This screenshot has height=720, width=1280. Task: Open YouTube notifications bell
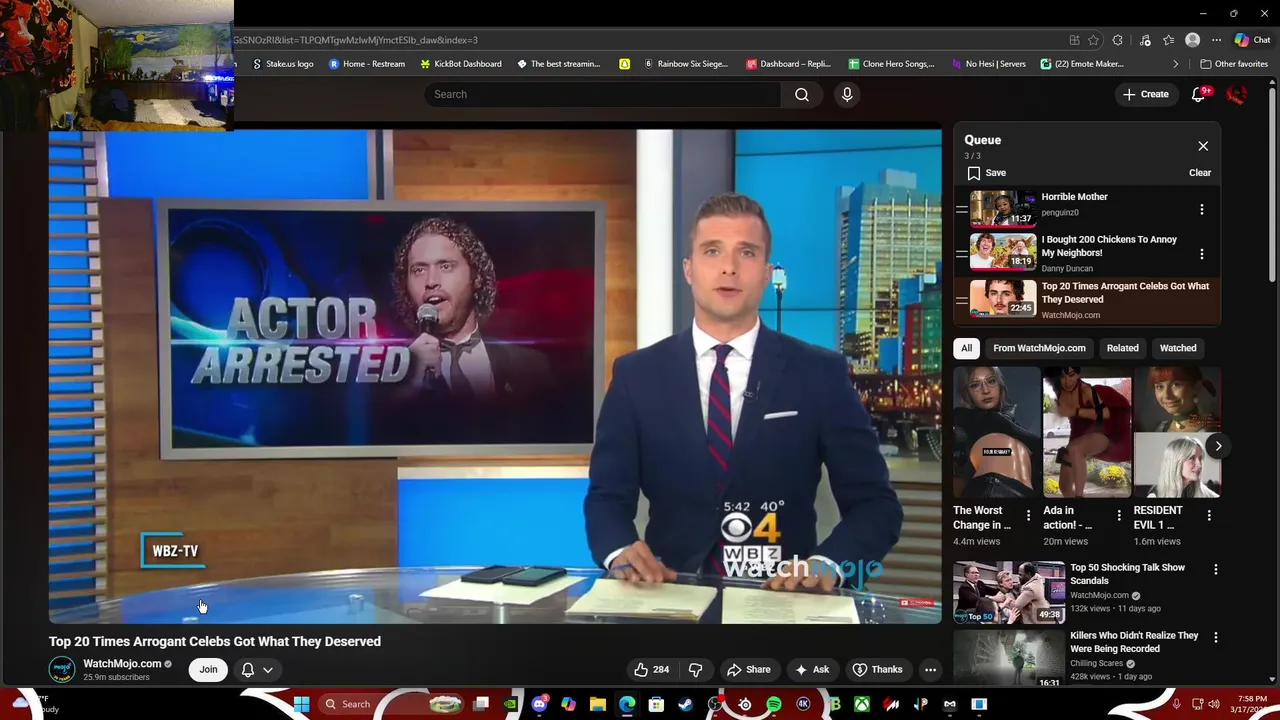1199,94
